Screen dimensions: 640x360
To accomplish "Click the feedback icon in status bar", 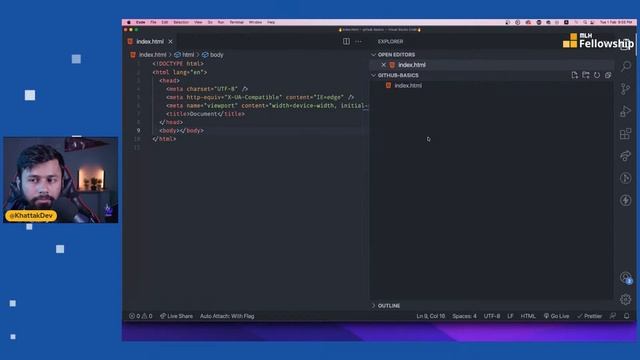I will coord(613,316).
